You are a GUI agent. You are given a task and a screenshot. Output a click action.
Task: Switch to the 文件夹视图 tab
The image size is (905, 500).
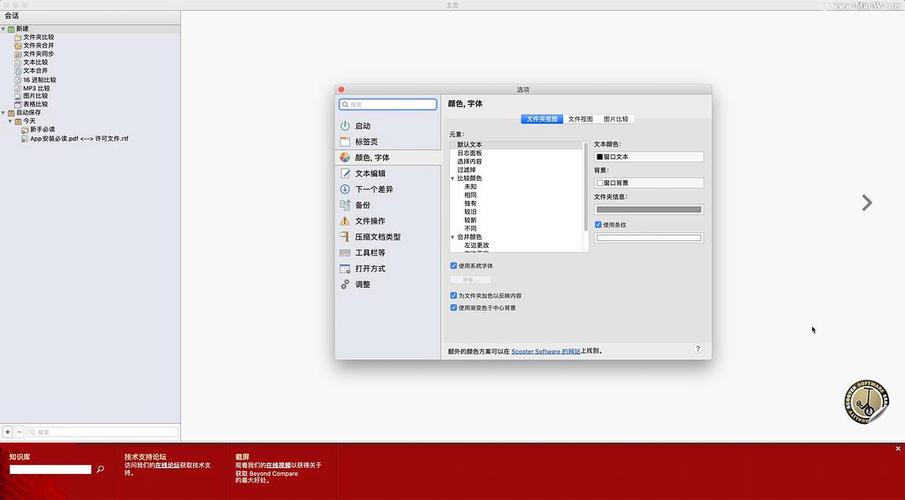click(542, 119)
